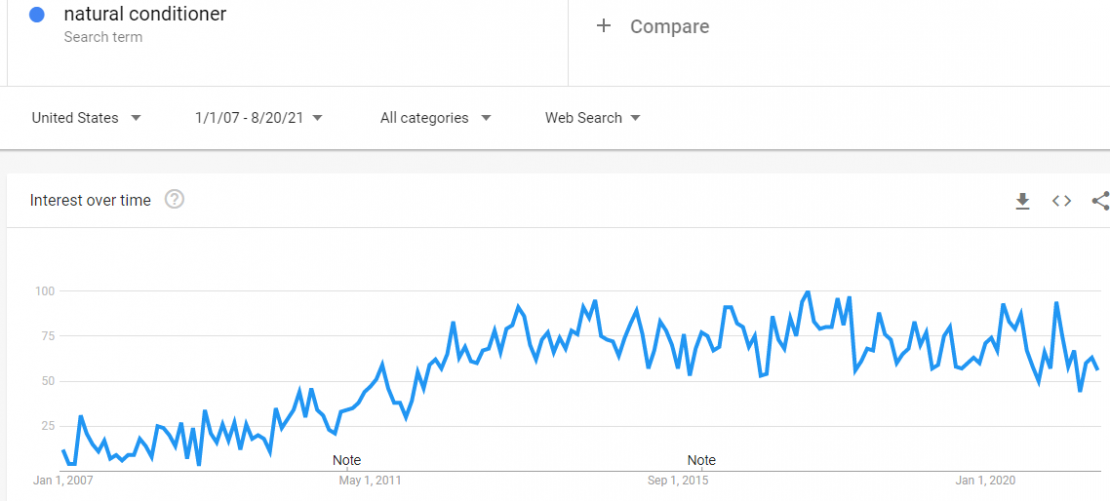Click the Search term label under natural conditioner
1110x501 pixels.
click(x=103, y=38)
